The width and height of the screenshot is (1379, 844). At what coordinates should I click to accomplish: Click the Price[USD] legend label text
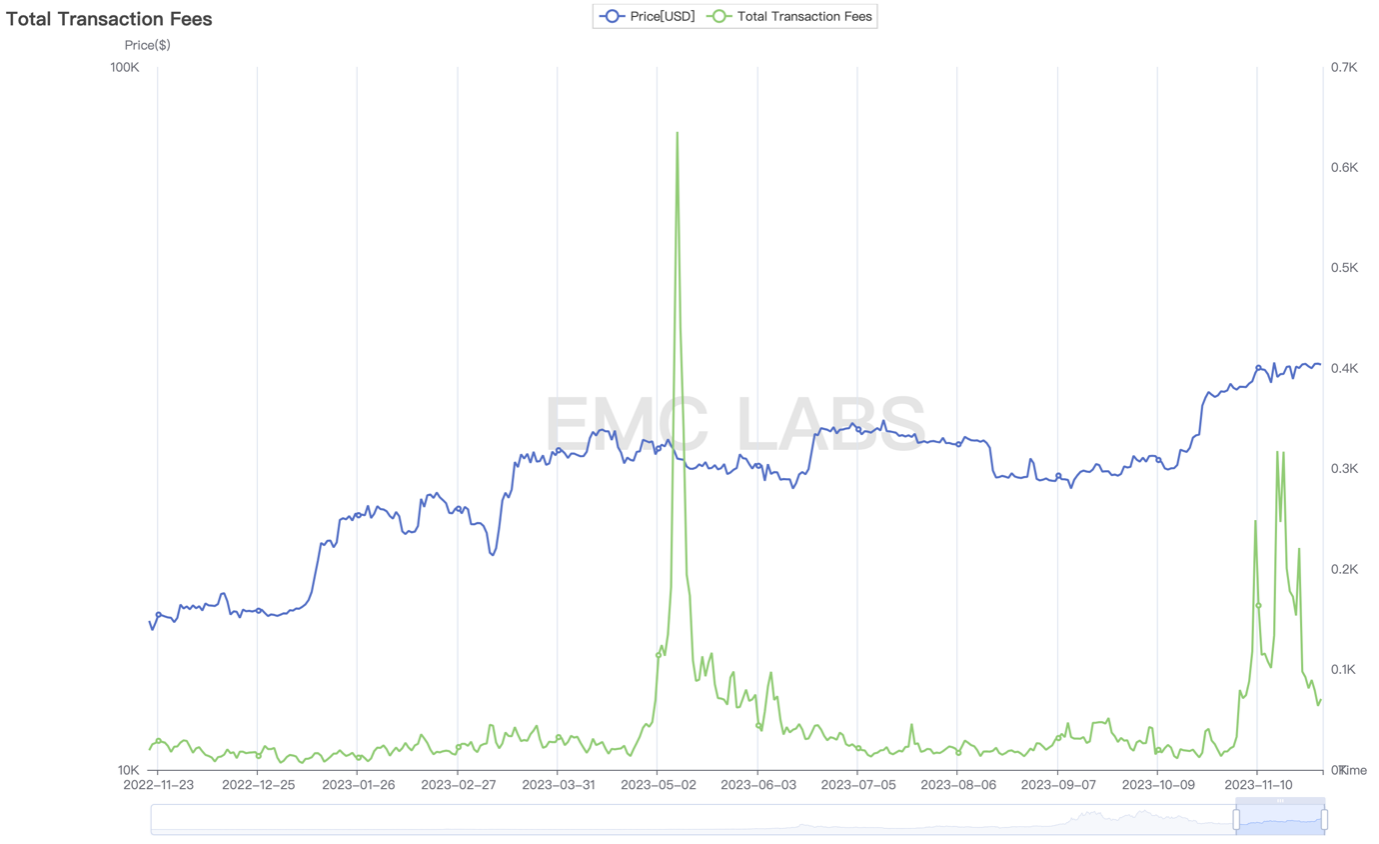[662, 16]
